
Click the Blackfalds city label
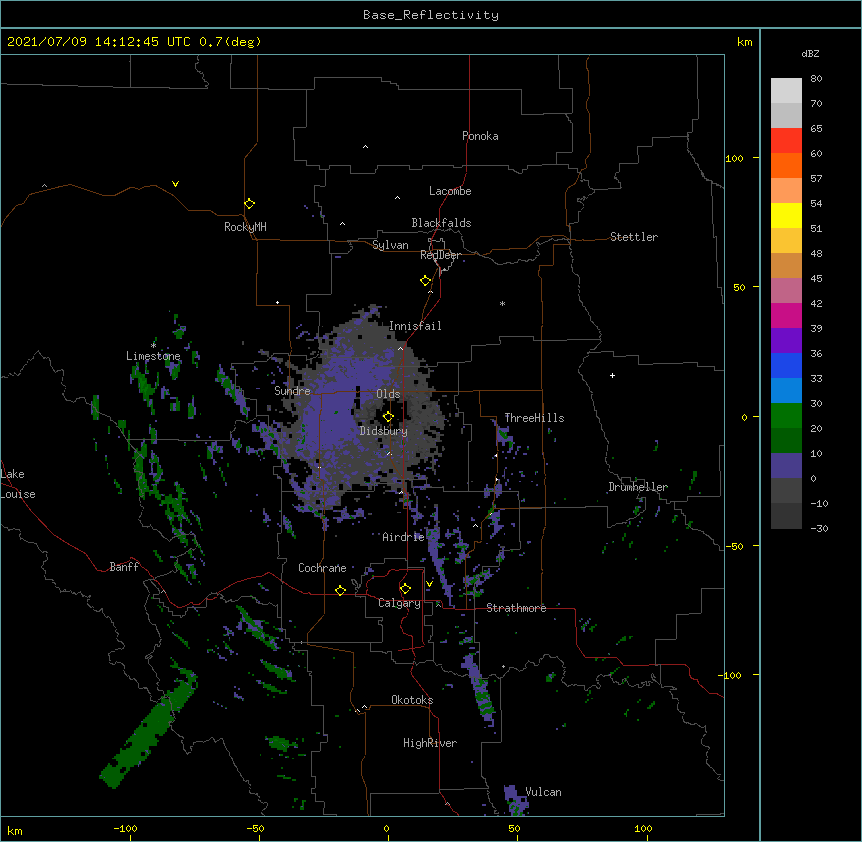coord(441,223)
